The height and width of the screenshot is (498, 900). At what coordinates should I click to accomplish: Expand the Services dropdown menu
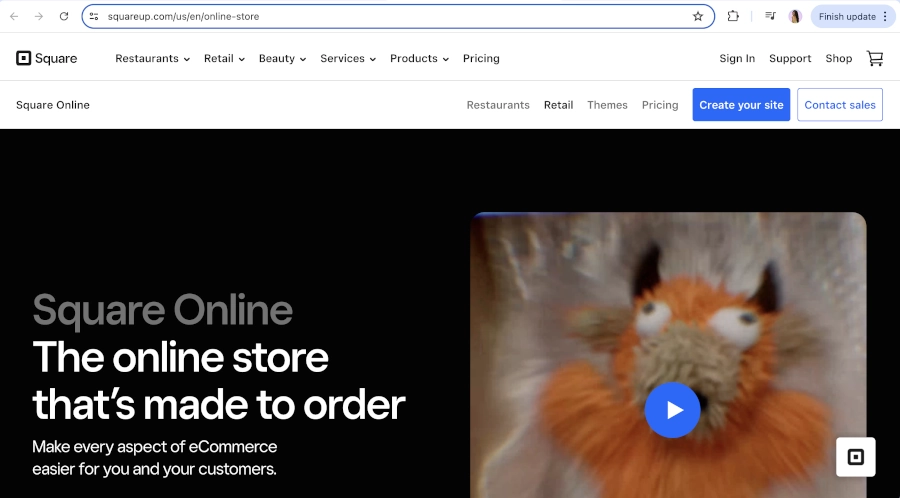pos(348,58)
